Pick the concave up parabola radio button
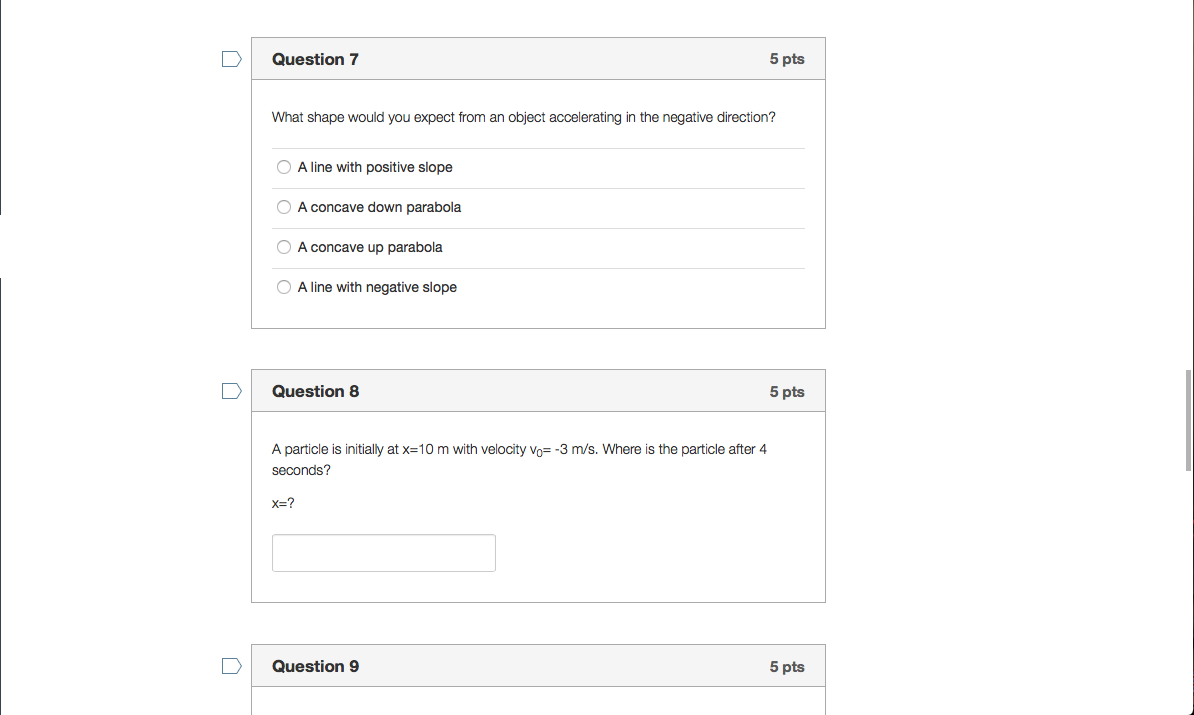1194x715 pixels. pyautogui.click(x=284, y=247)
